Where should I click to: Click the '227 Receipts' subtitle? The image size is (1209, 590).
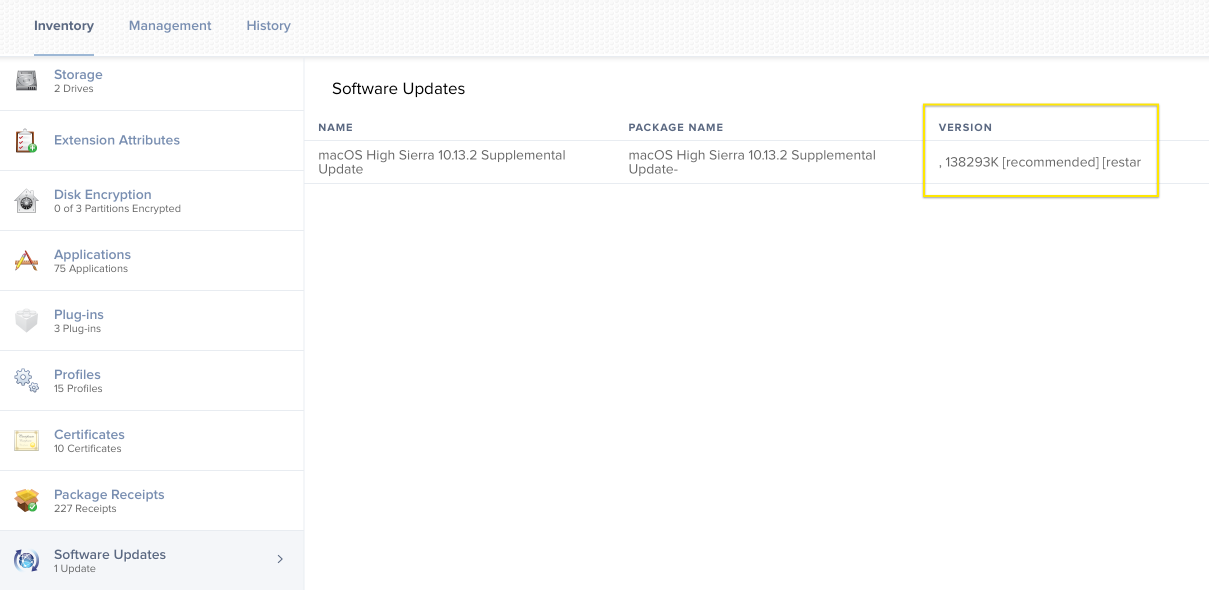[85, 509]
